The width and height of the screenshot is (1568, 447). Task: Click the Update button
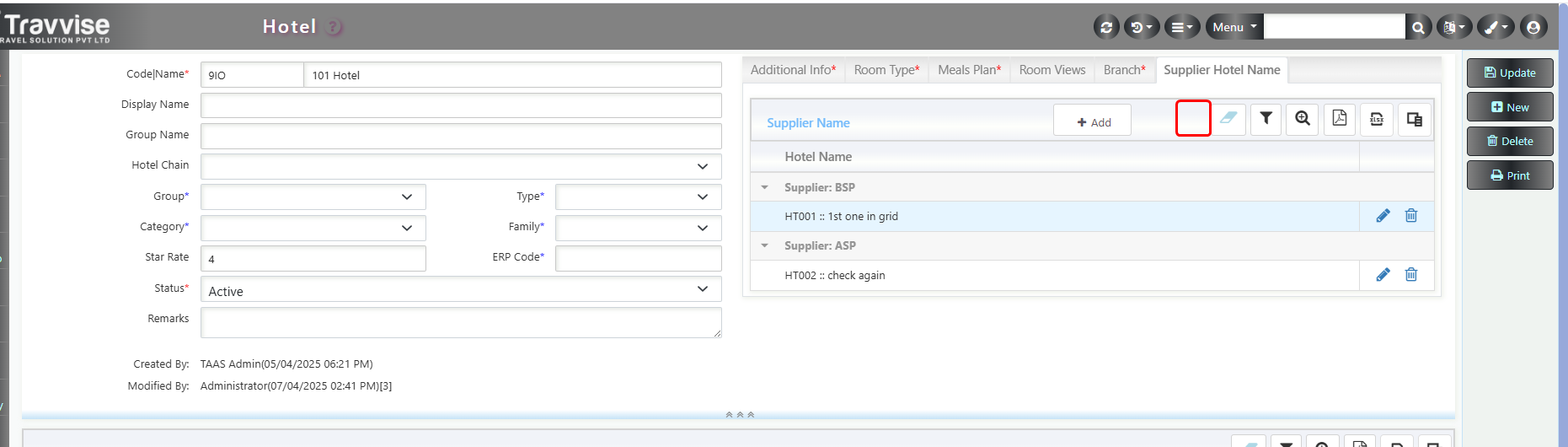(1510, 73)
